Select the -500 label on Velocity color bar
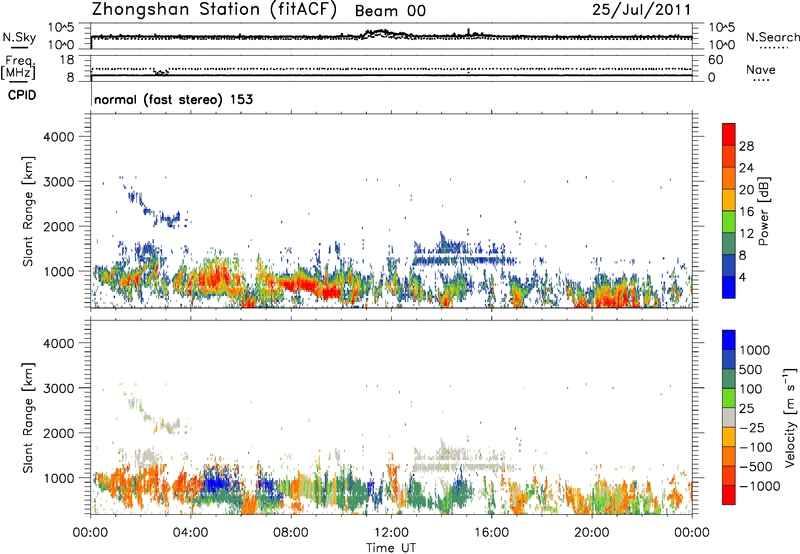 [x=756, y=467]
